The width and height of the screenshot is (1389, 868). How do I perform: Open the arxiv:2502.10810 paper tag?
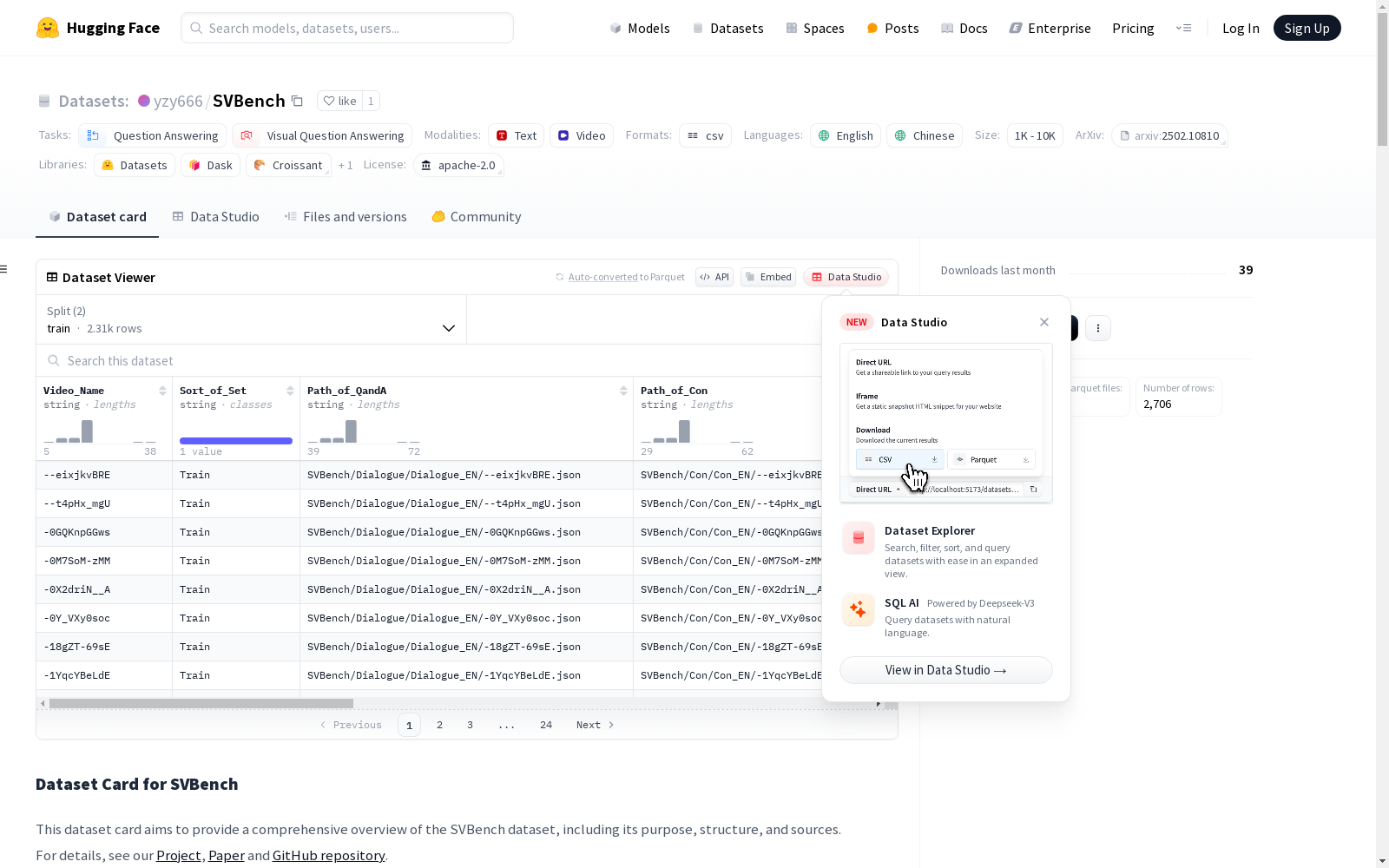click(1169, 135)
